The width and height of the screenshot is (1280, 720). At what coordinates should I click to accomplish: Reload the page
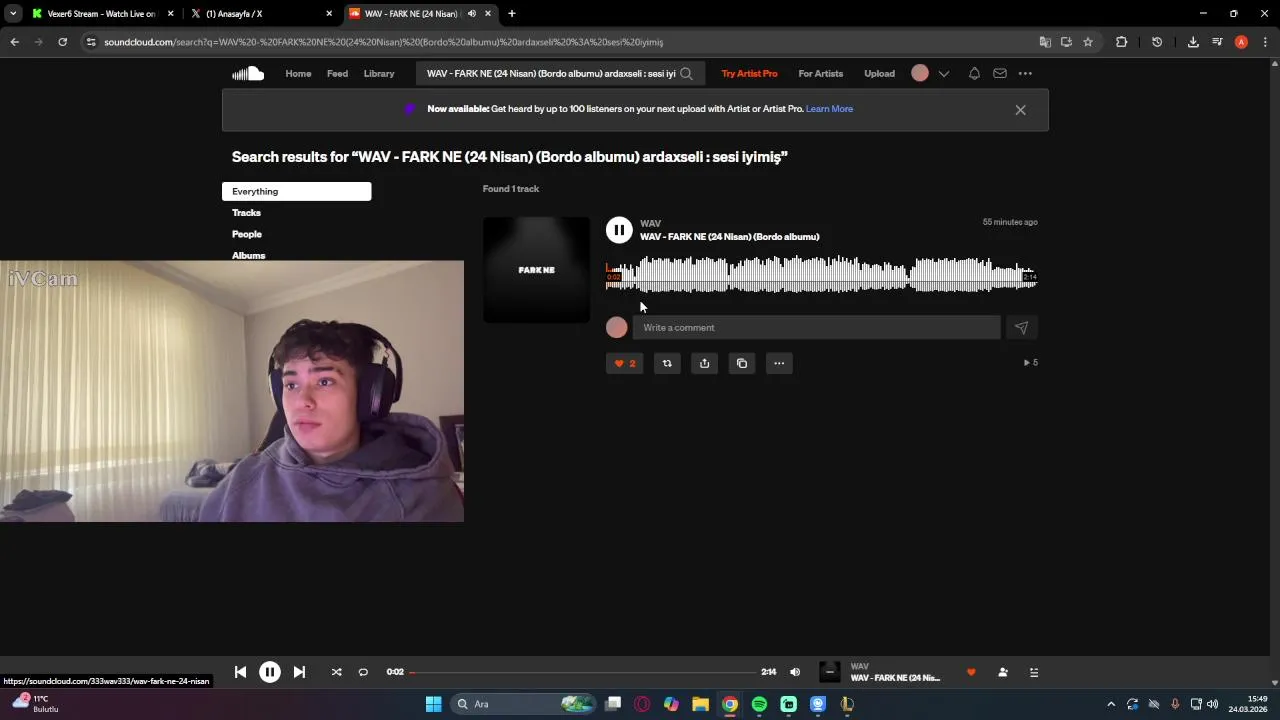[x=62, y=42]
